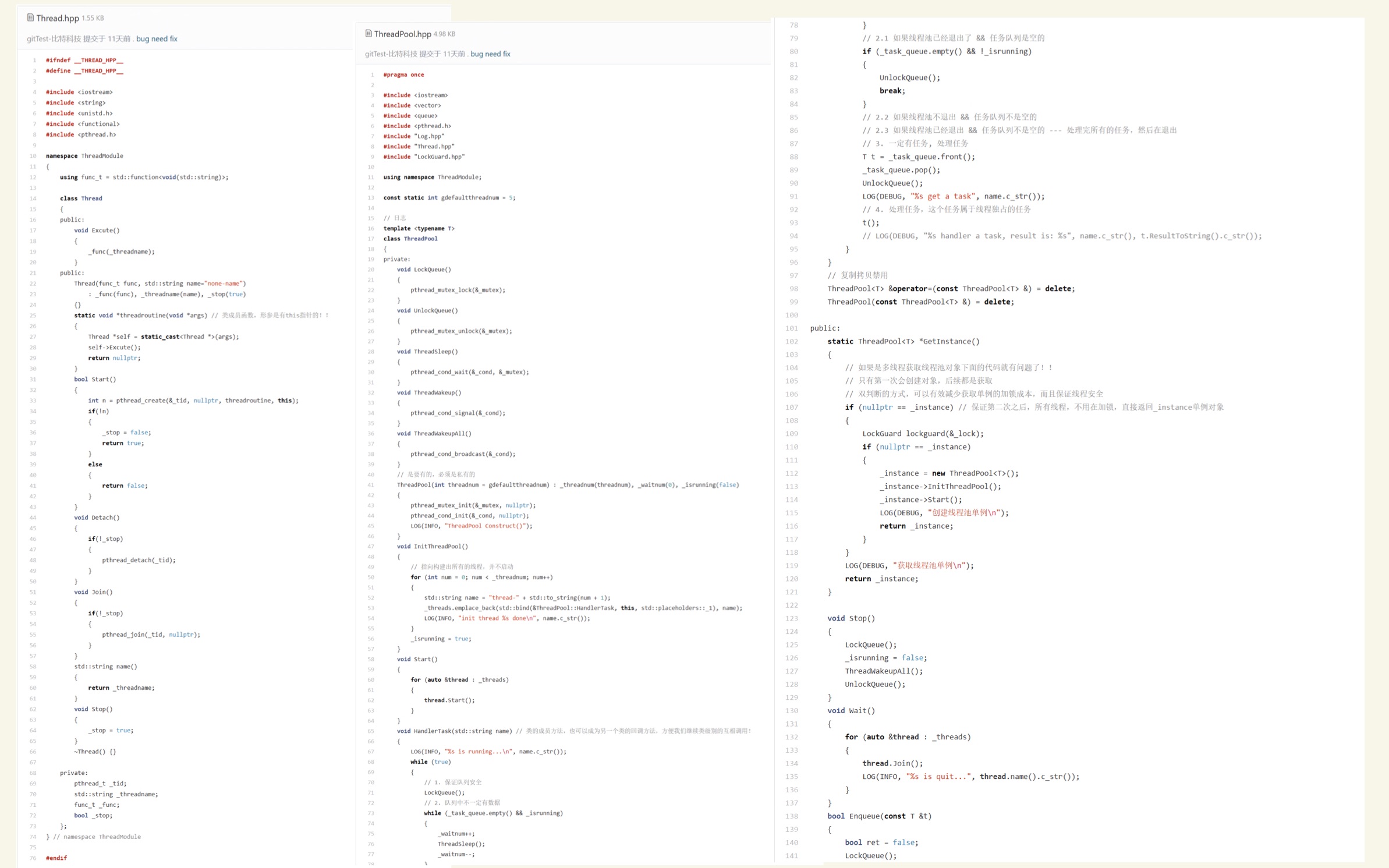Select line 25 beside 'static void *threadroutine'

33,316
